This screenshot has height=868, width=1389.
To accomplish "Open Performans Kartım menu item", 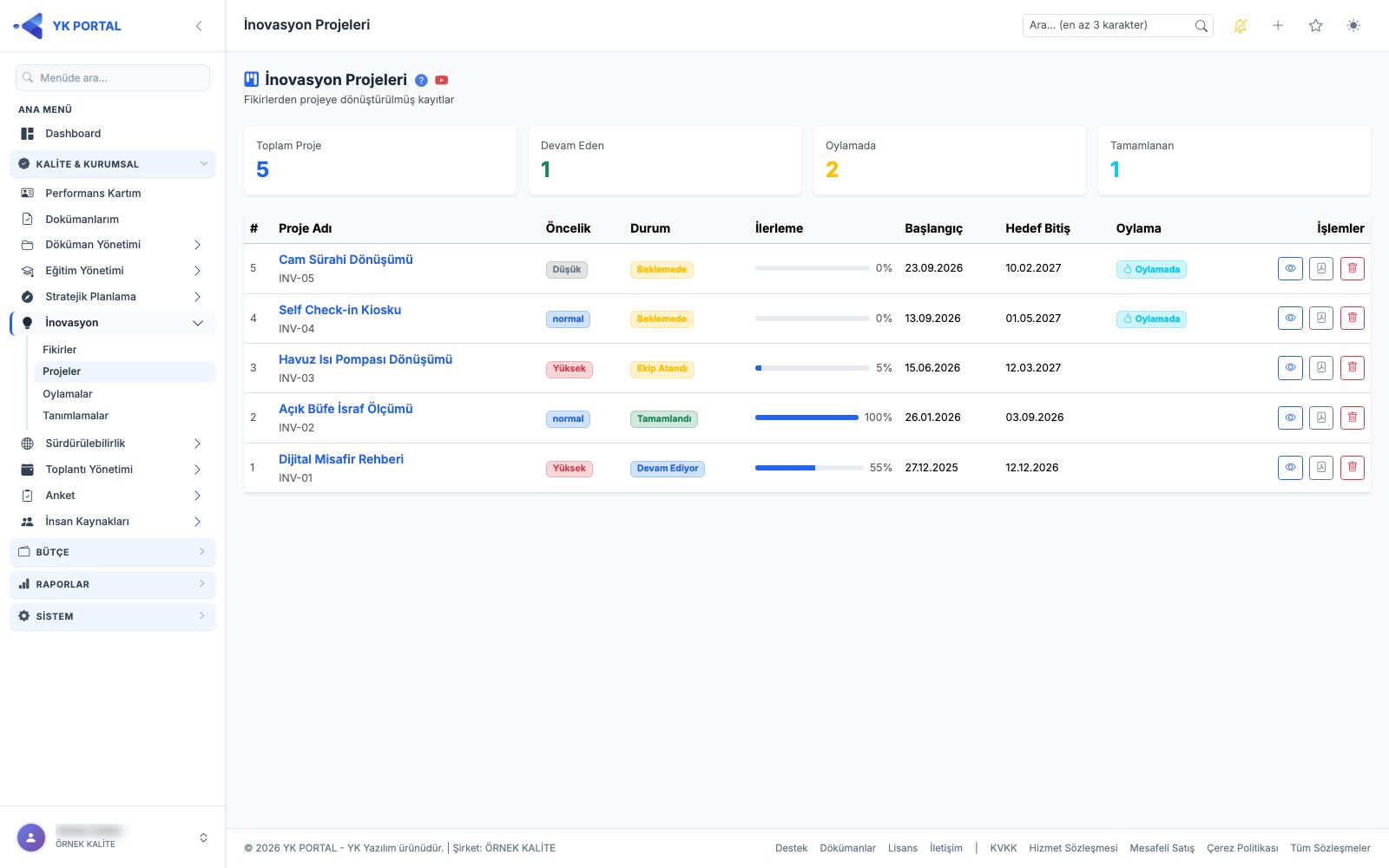I will pyautogui.click(x=113, y=194).
